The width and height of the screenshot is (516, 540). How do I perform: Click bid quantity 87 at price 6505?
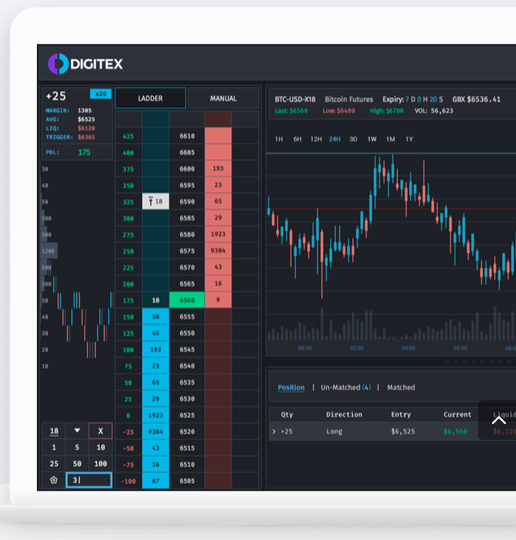[156, 481]
